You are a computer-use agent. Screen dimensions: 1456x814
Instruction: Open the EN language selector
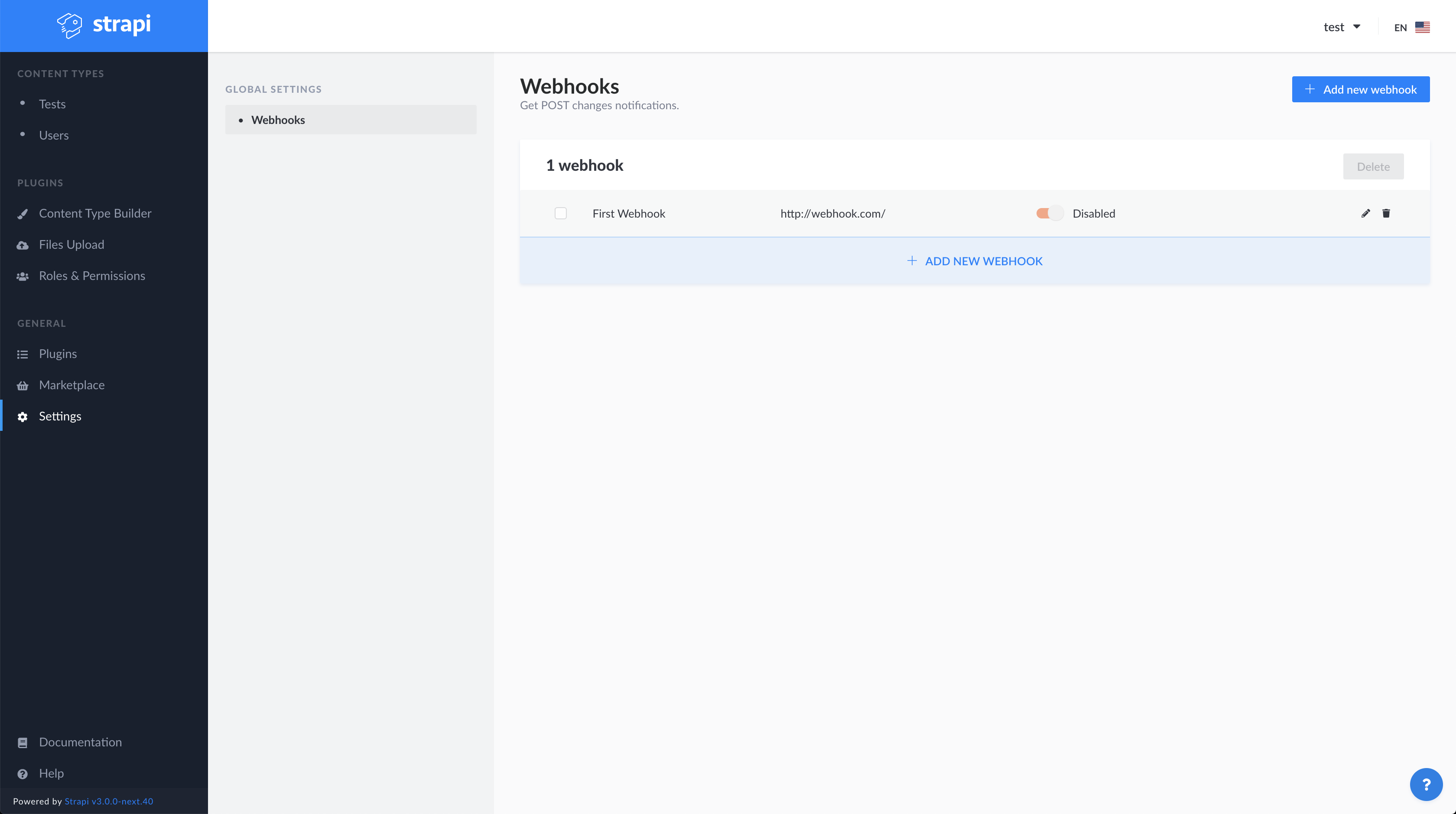[x=1411, y=27]
